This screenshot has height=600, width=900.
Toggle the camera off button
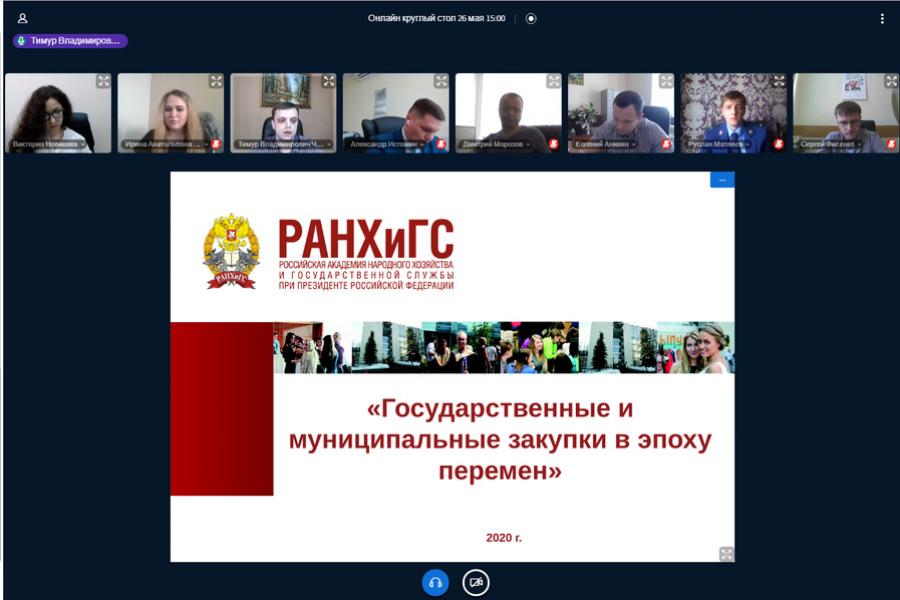pos(476,583)
